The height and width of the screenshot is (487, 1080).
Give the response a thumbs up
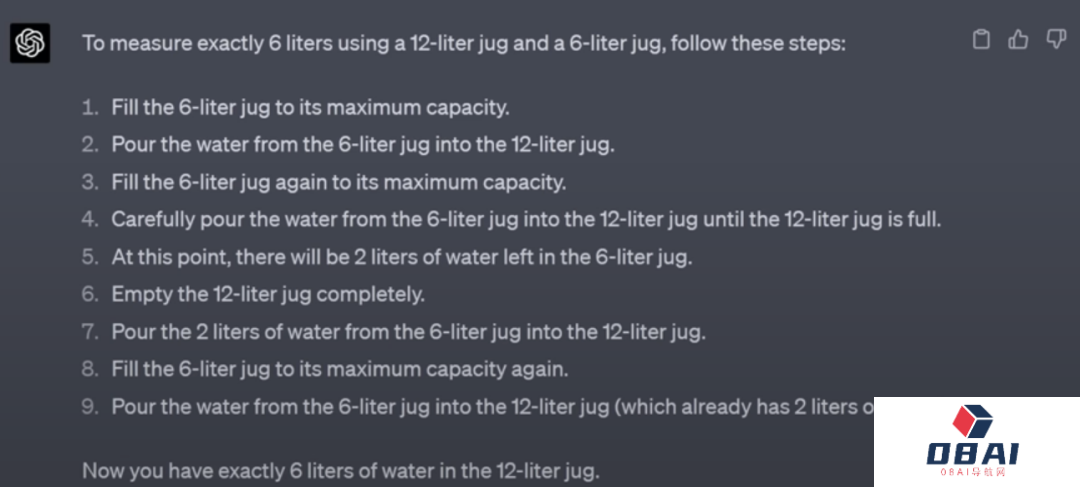[x=1018, y=40]
